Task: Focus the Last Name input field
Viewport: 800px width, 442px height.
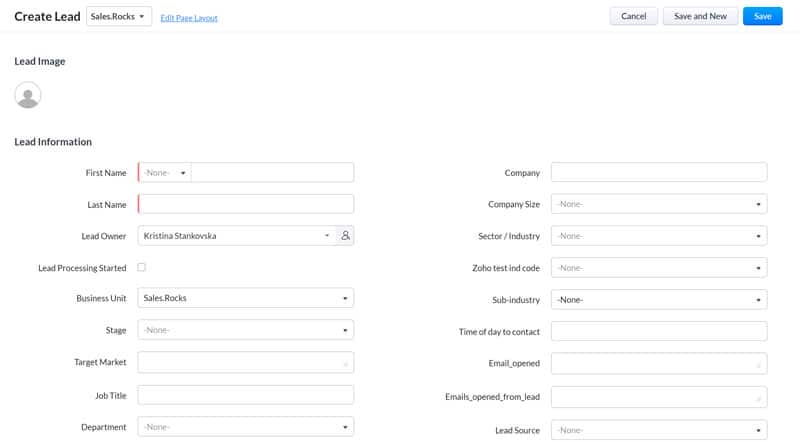Action: point(246,204)
